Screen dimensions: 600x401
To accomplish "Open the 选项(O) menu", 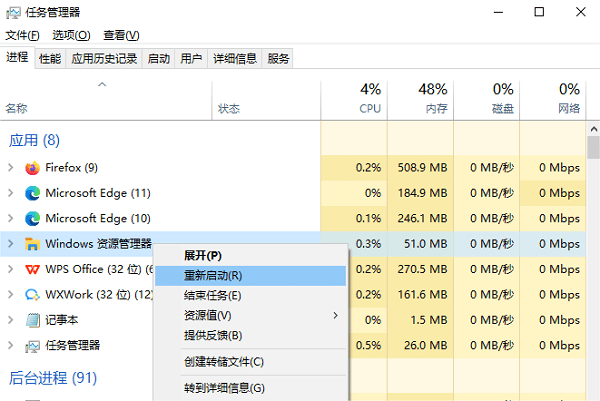I will pos(70,35).
